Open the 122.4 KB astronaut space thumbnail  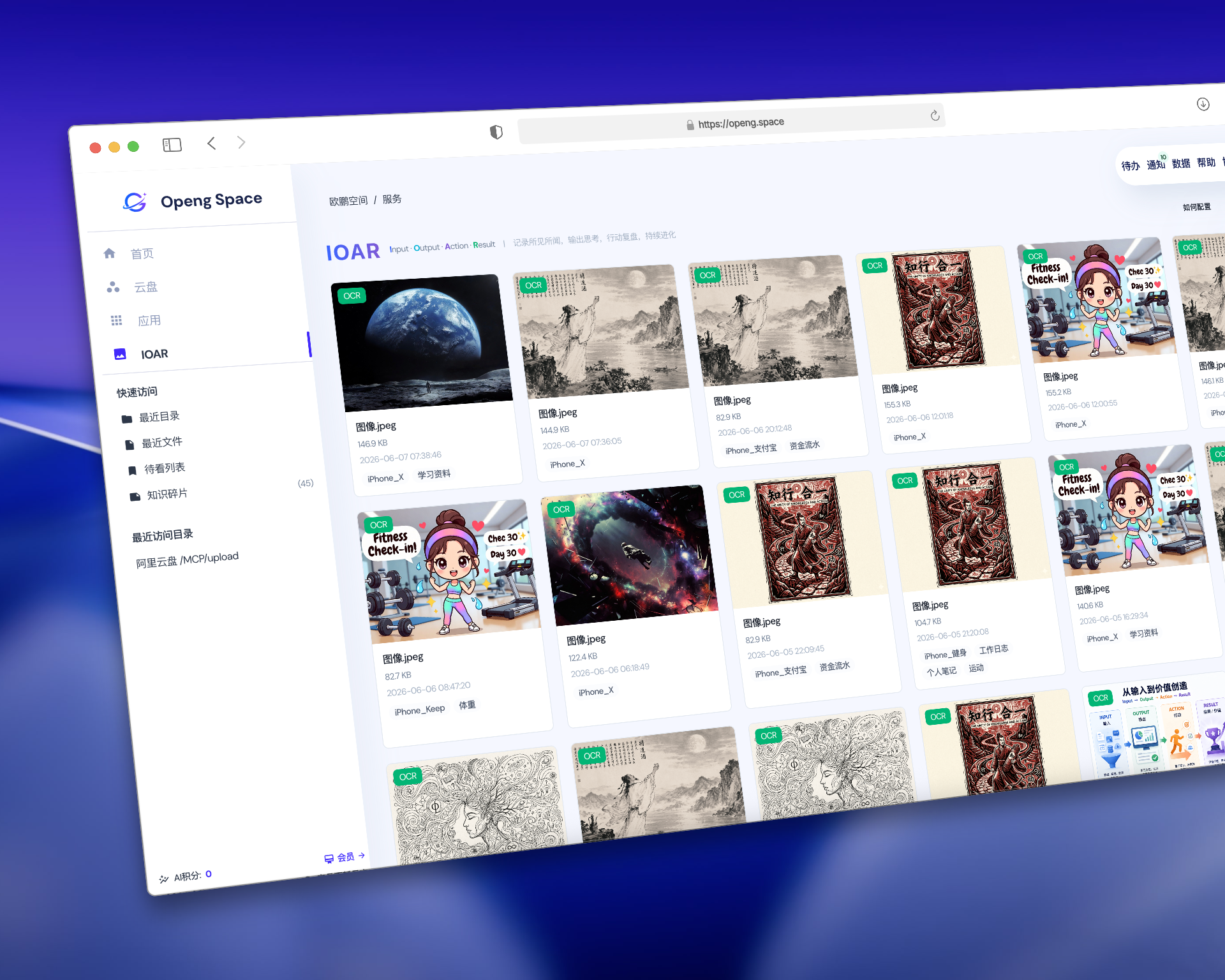630,555
